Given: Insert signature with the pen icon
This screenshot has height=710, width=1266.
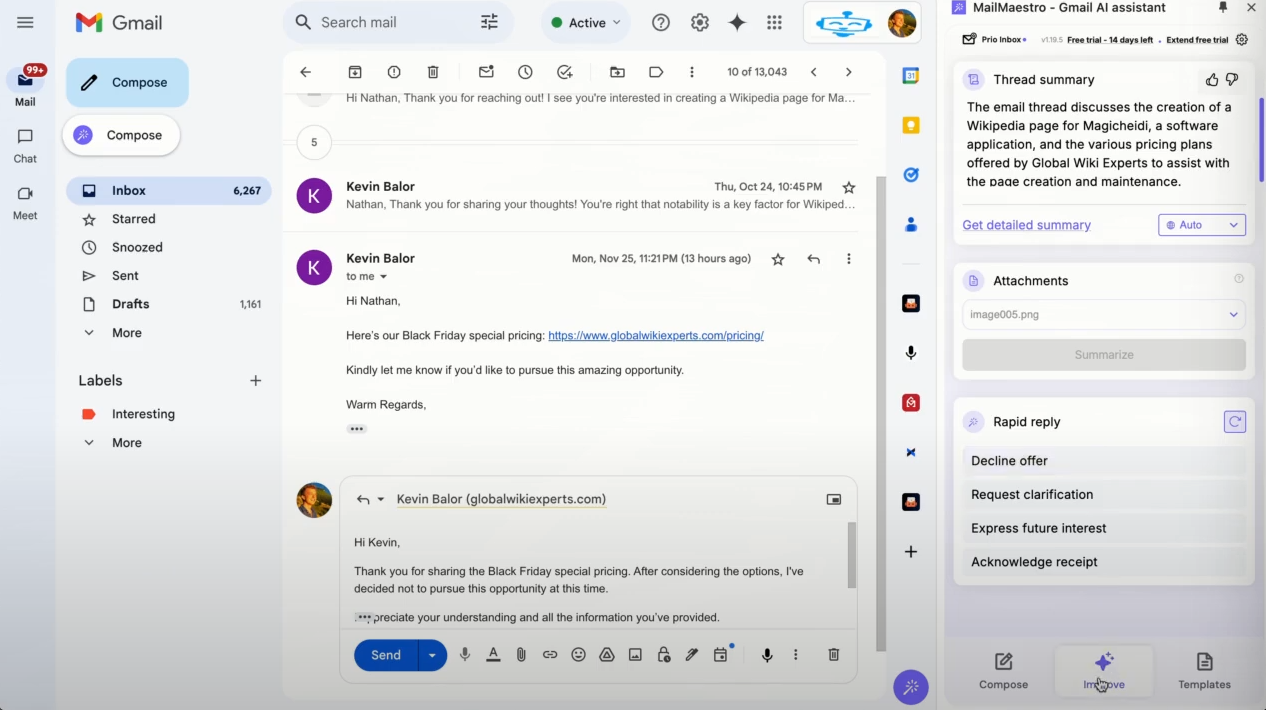Looking at the screenshot, I should 691,655.
